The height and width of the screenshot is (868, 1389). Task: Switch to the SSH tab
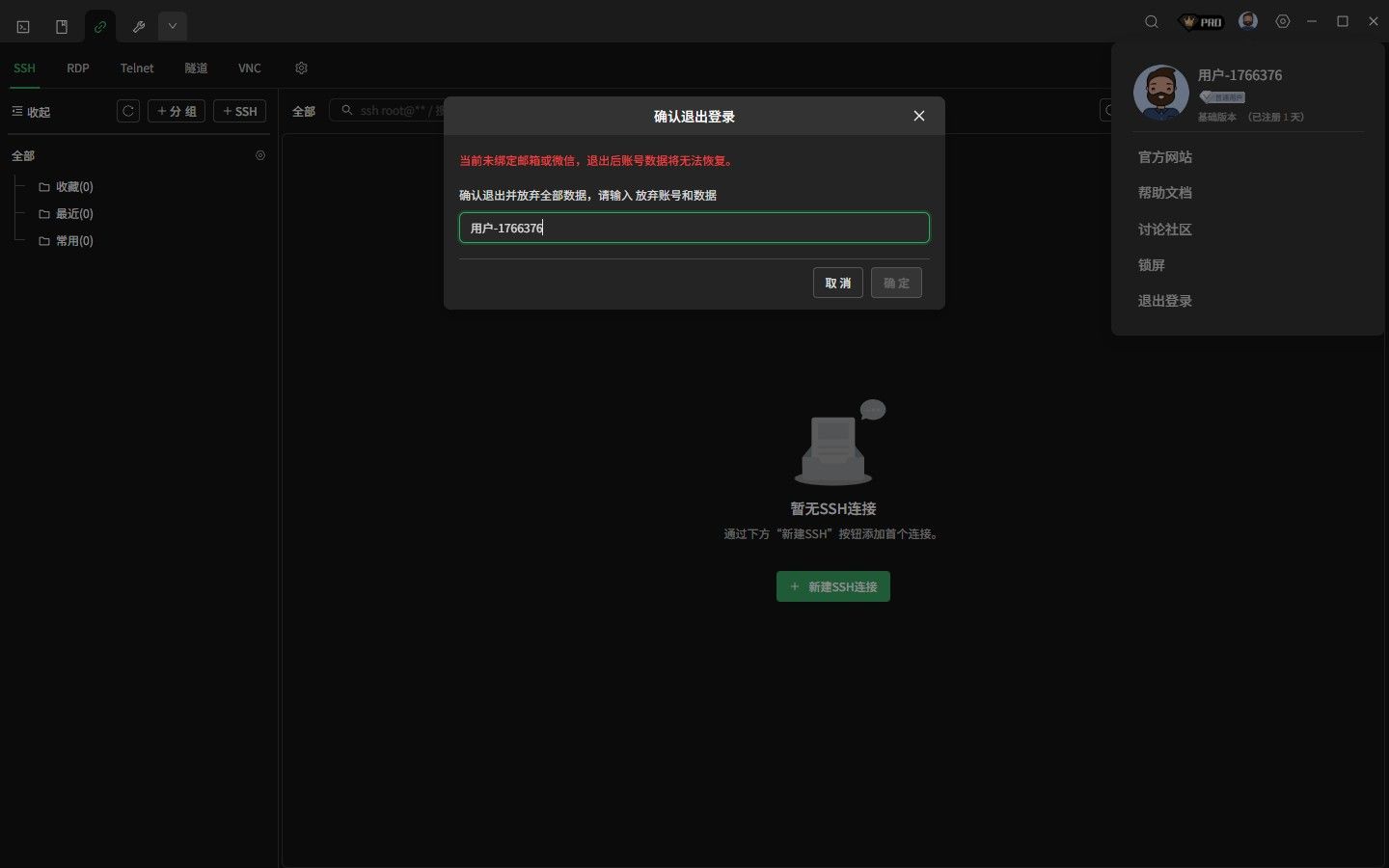pyautogui.click(x=24, y=68)
